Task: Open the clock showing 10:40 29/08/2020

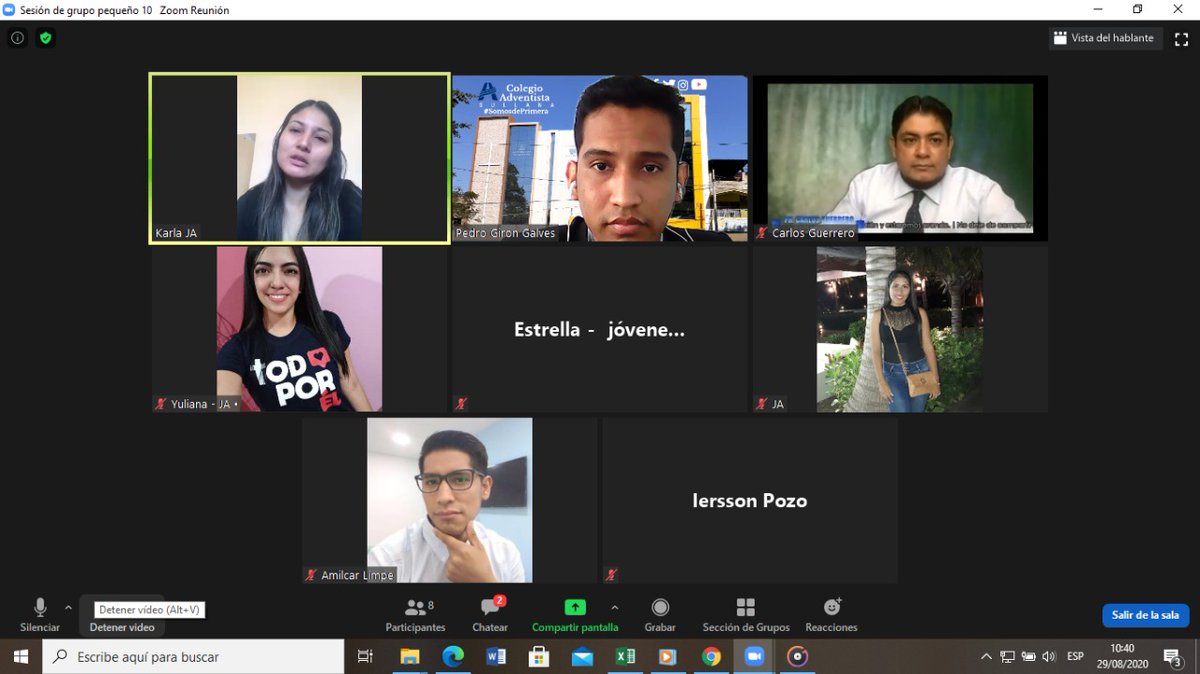Action: (1122, 657)
